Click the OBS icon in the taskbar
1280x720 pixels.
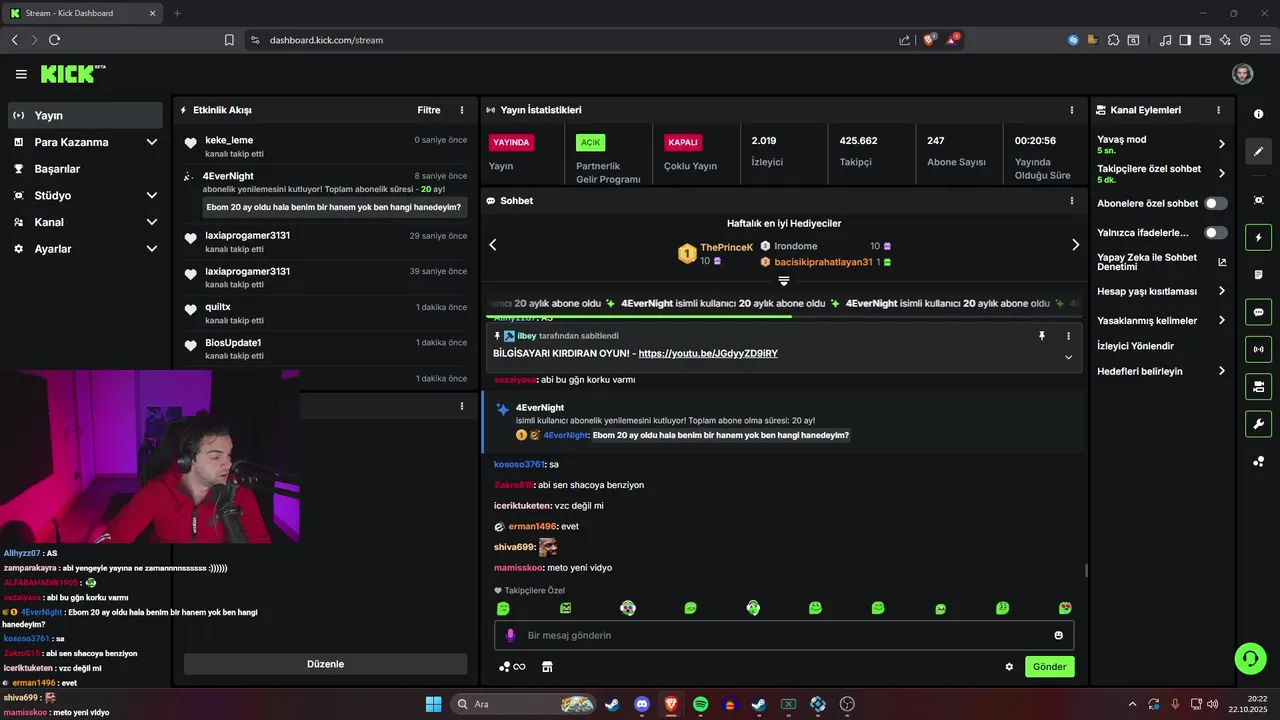pos(847,704)
